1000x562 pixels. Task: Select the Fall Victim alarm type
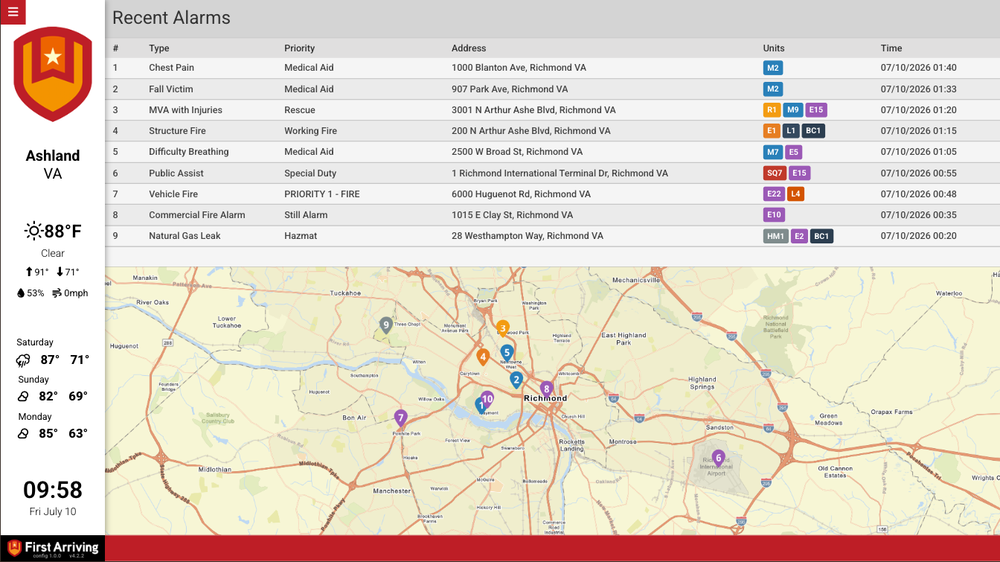tap(171, 89)
